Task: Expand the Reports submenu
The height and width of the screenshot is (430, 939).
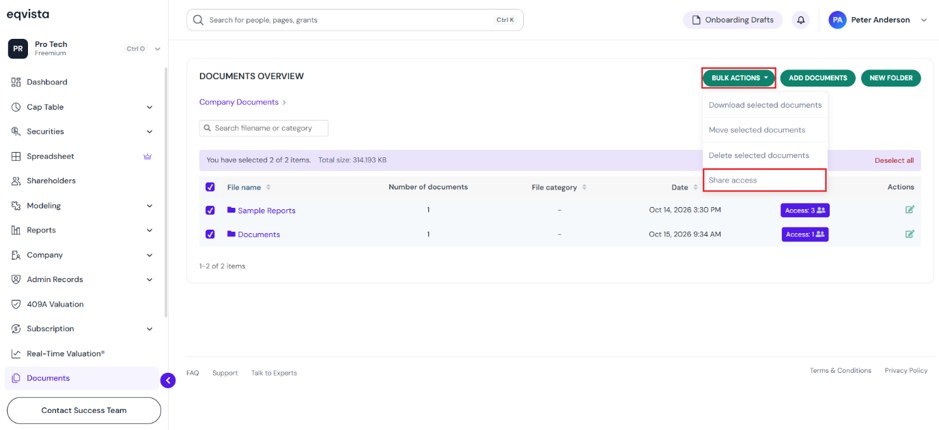Action: click(149, 230)
